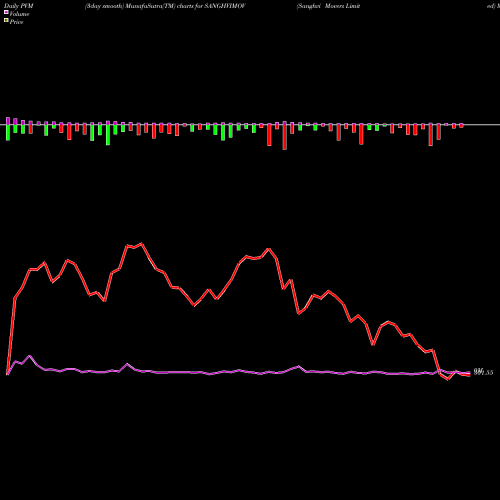Image resolution: width=500 pixels, height=500 pixels.
Task: Click the 'Daily PVM' title text
Action: [x=19, y=6]
